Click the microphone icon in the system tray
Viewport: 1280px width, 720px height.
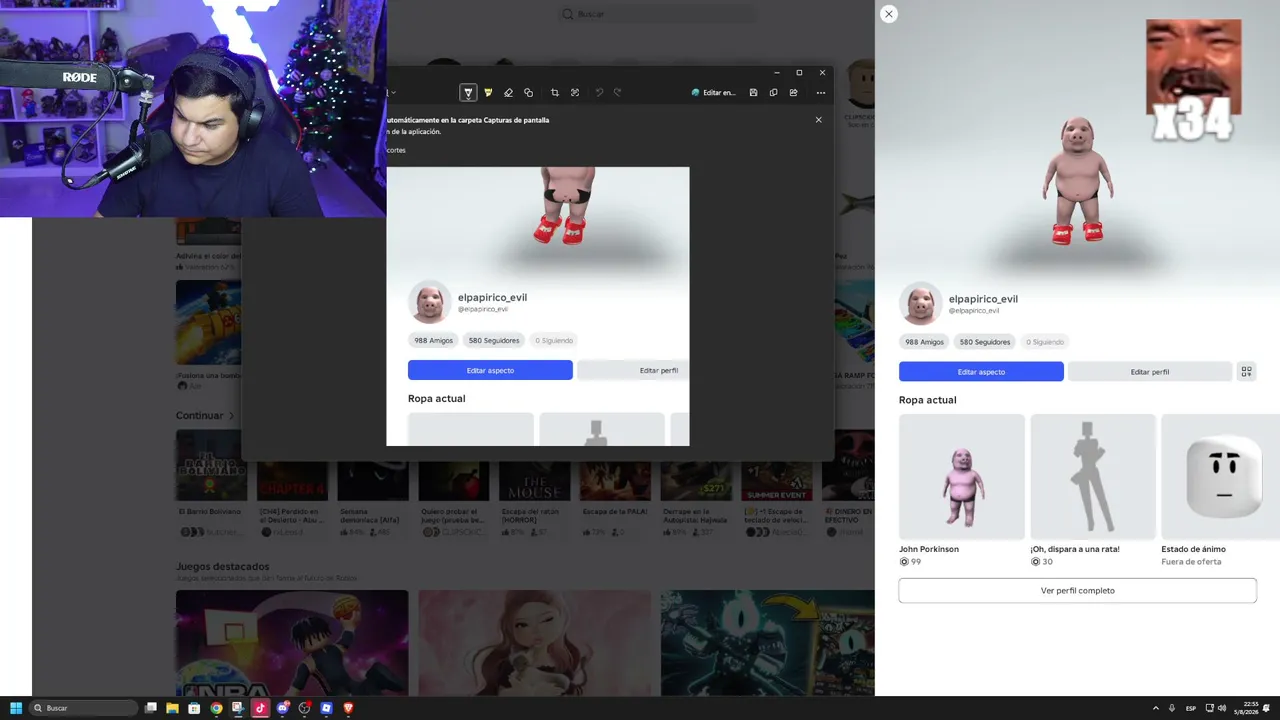(1172, 708)
